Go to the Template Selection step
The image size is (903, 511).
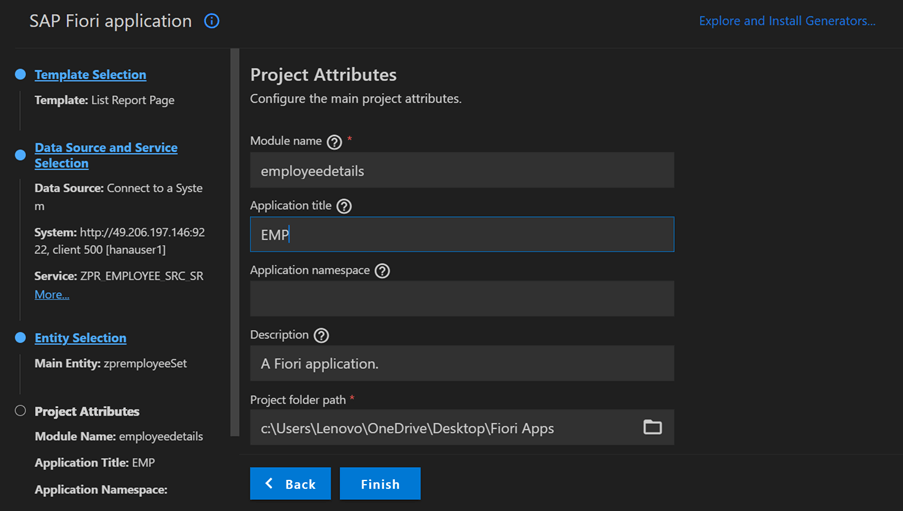tap(90, 74)
